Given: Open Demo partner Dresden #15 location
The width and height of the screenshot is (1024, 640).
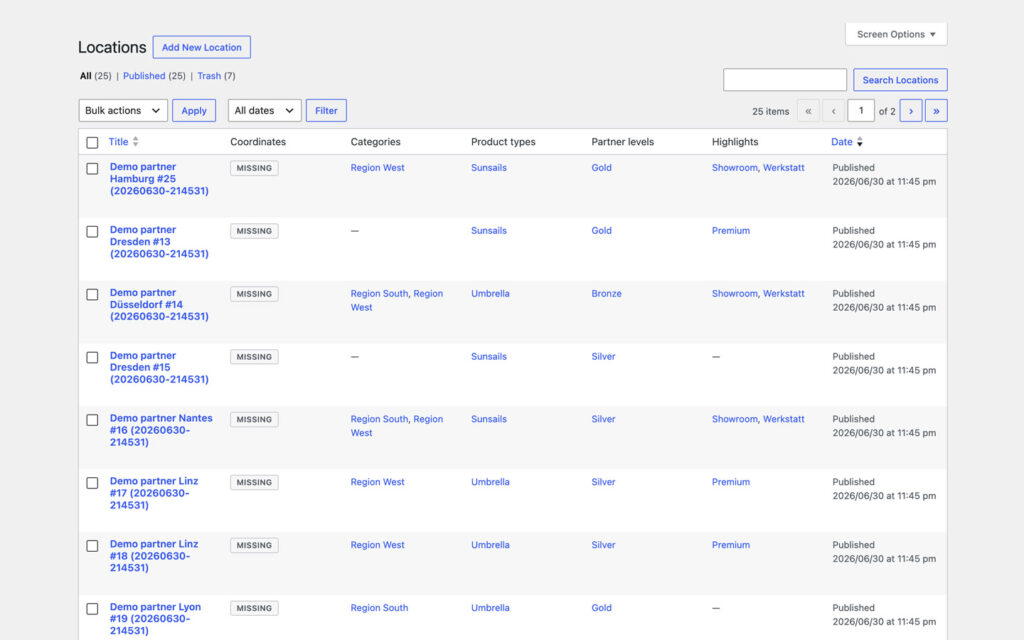Looking at the screenshot, I should click(x=159, y=367).
